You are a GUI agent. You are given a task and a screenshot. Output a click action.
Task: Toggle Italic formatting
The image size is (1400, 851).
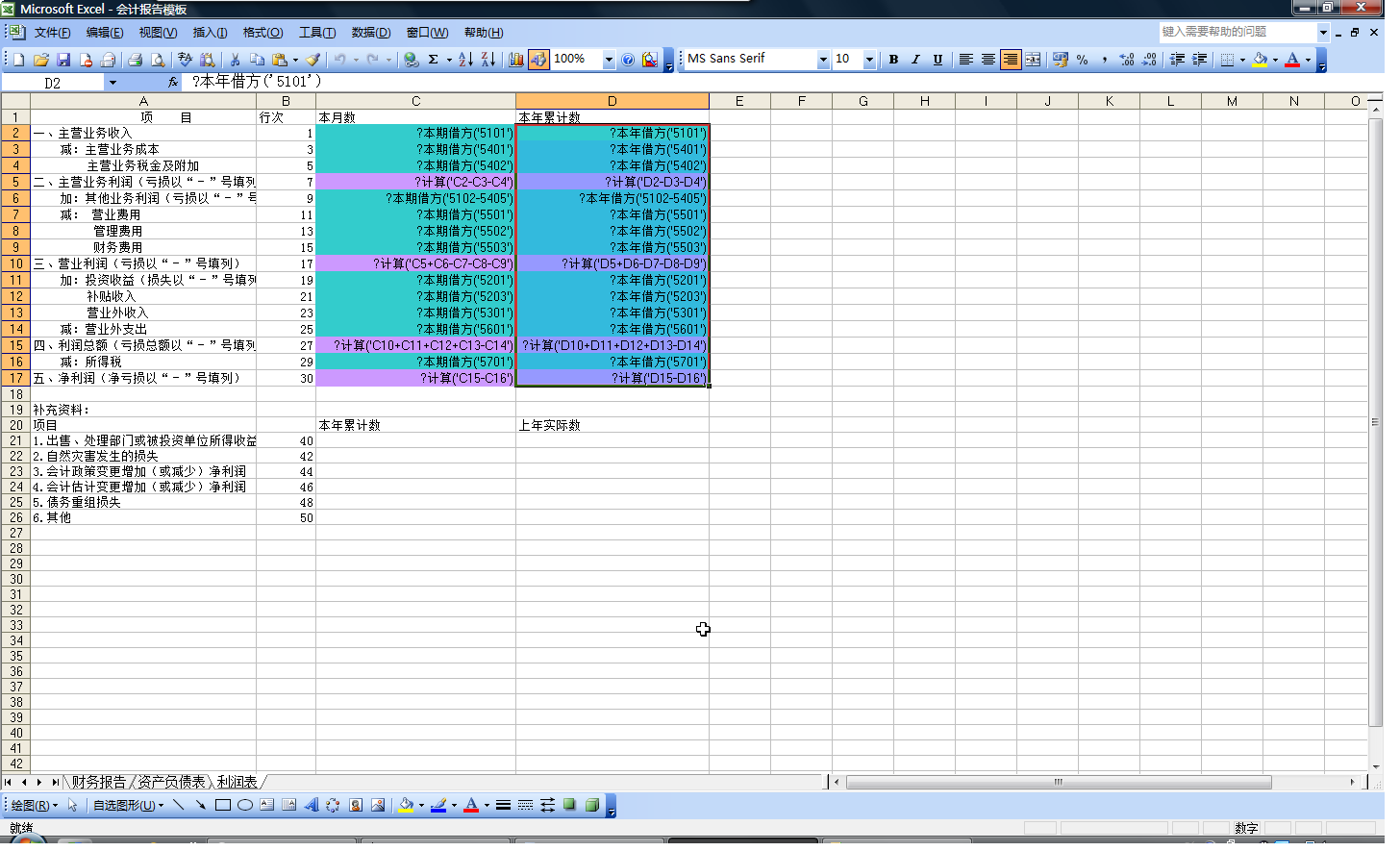tap(915, 60)
